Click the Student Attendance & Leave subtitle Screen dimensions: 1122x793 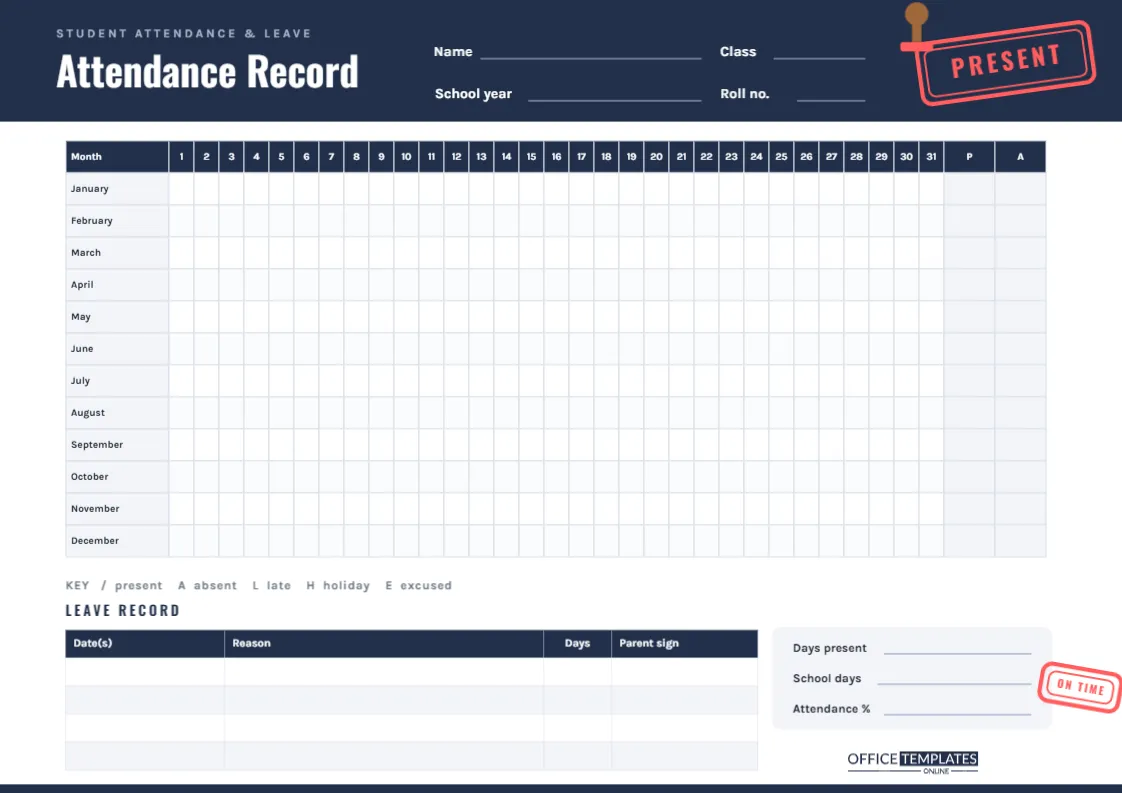184,34
